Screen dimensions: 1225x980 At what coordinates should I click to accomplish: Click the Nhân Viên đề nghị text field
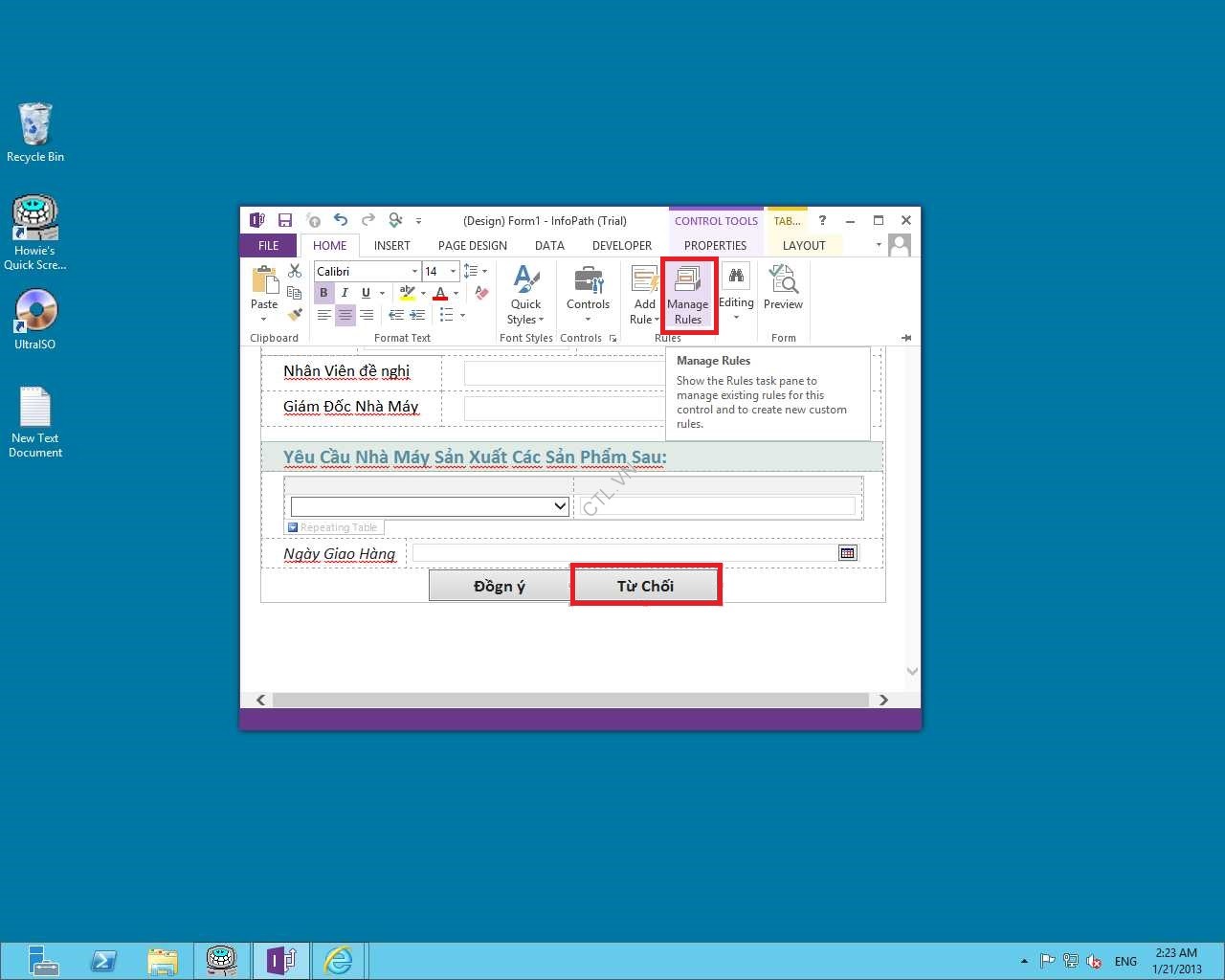click(x=563, y=372)
